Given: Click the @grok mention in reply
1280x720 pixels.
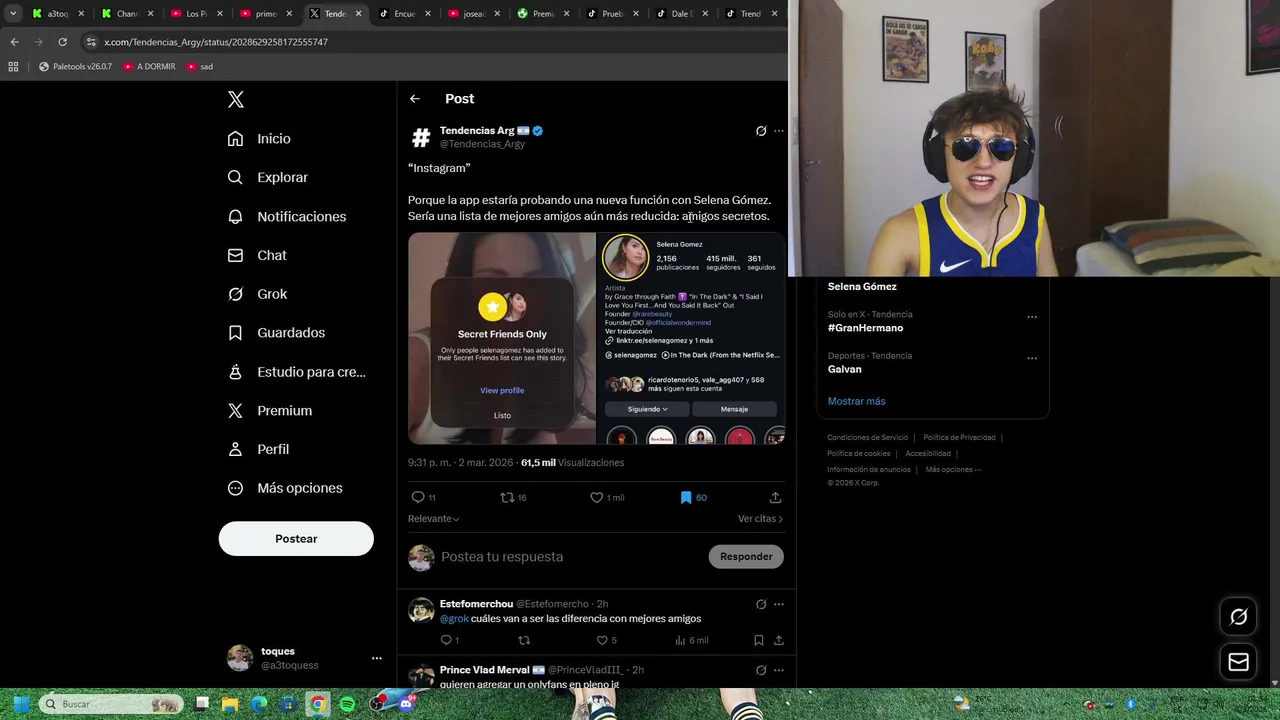Looking at the screenshot, I should coord(454,619).
